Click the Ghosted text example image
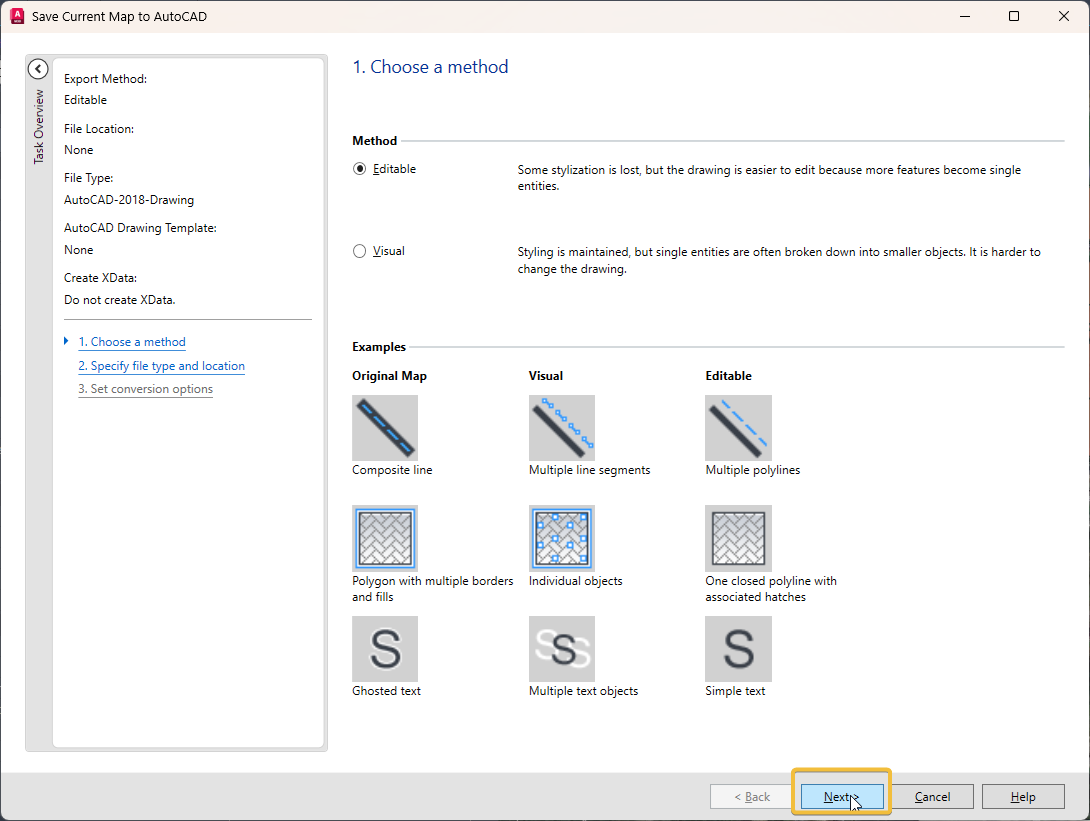Image resolution: width=1090 pixels, height=821 pixels. (385, 649)
